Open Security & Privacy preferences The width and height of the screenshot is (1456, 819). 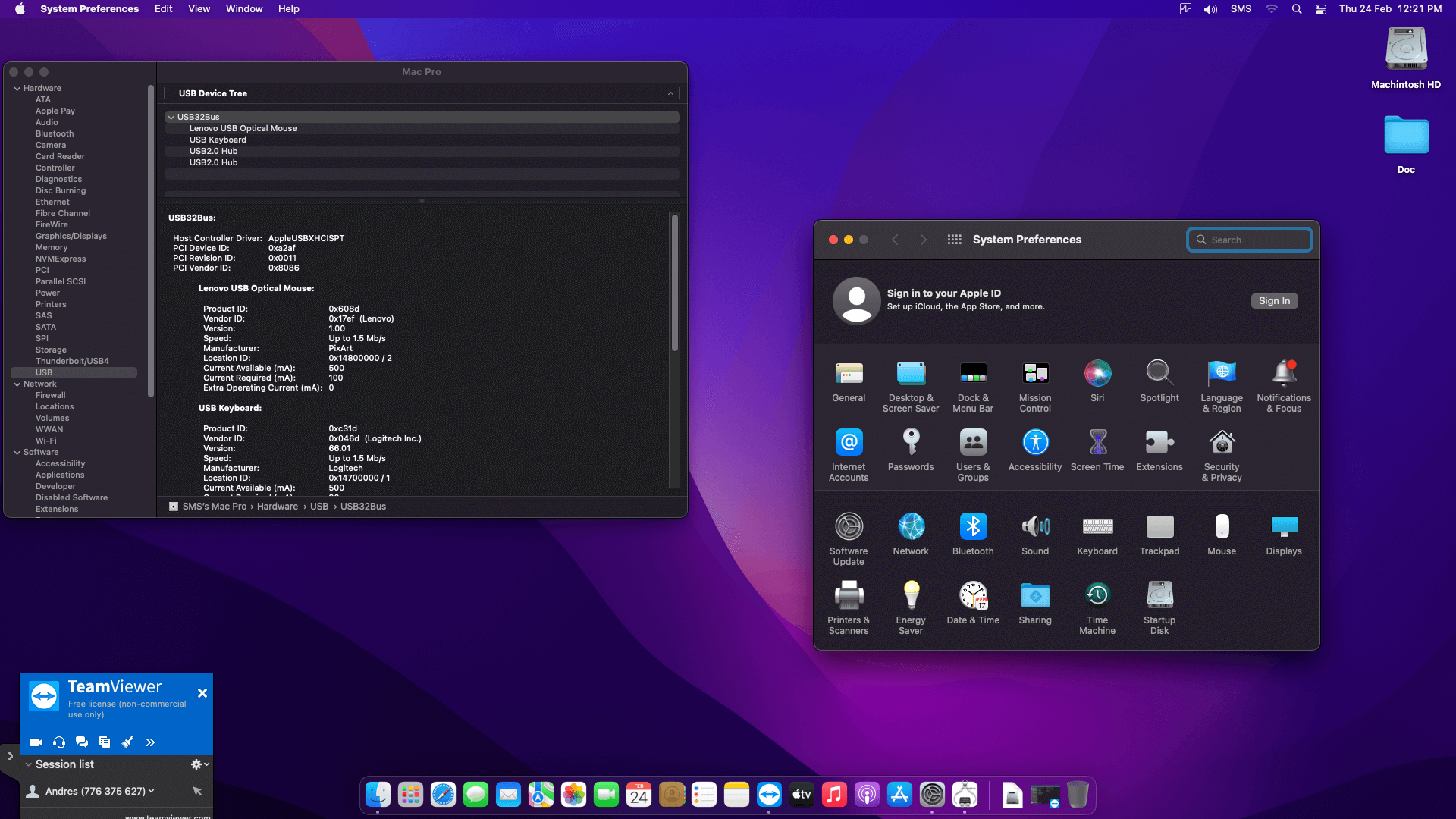pyautogui.click(x=1222, y=456)
